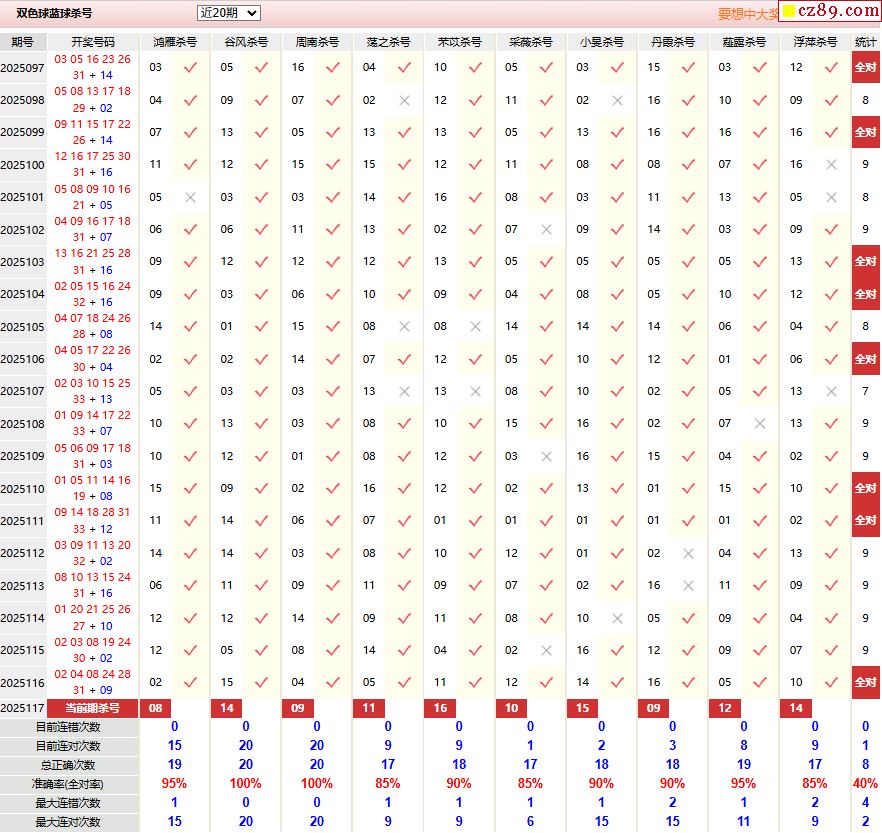Click the check mark for 2025108 under 周南杀号
The width and height of the screenshot is (882, 833).
[333, 424]
